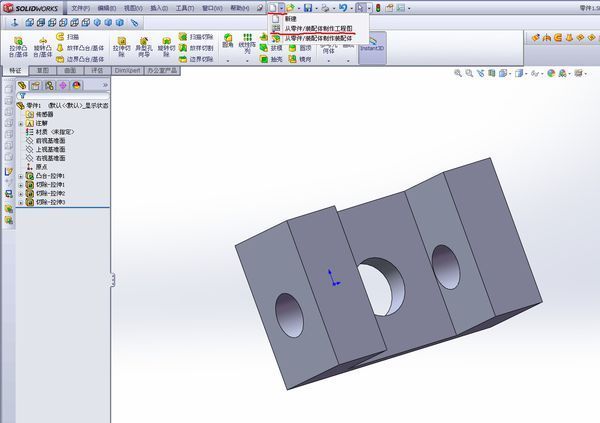Image resolution: width=600 pixels, height=423 pixels.
Task: Click the Edit Appearance color ball icon
Action: pyautogui.click(x=551, y=73)
